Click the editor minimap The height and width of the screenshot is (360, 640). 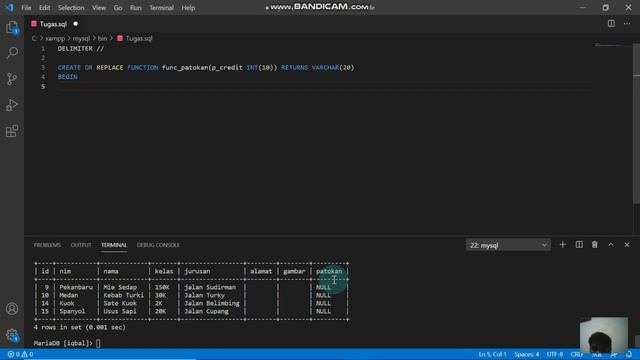609,46
